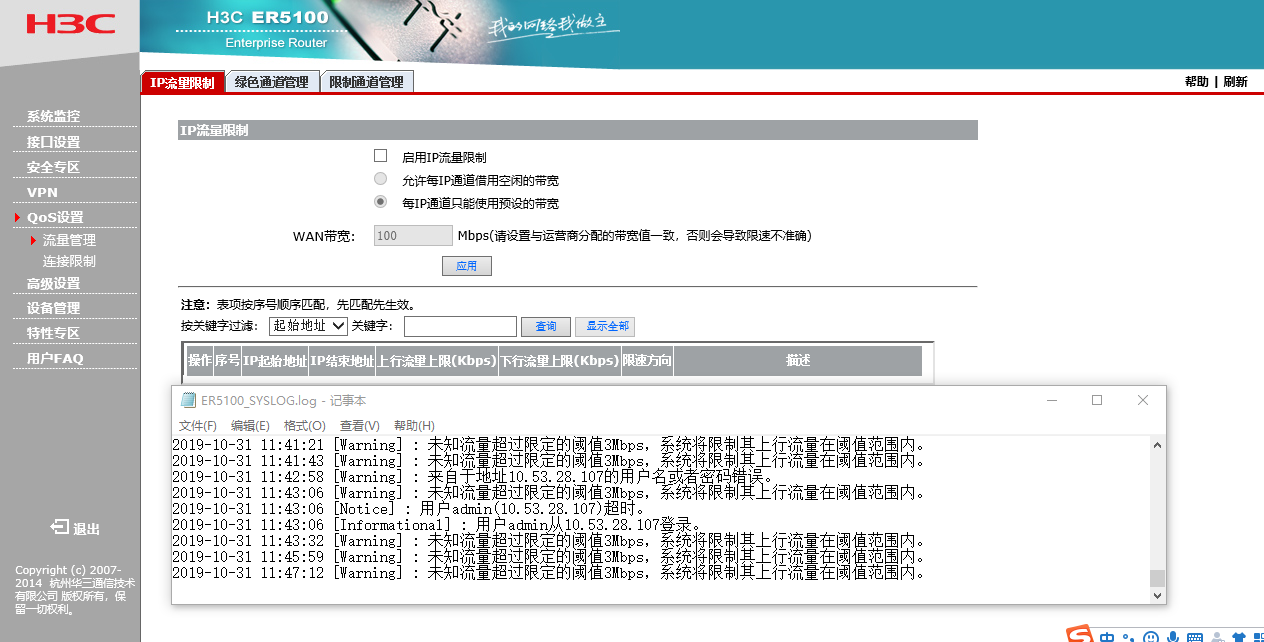Open the 起始地址 filter dropdown
This screenshot has height=642, width=1264.
pos(308,326)
